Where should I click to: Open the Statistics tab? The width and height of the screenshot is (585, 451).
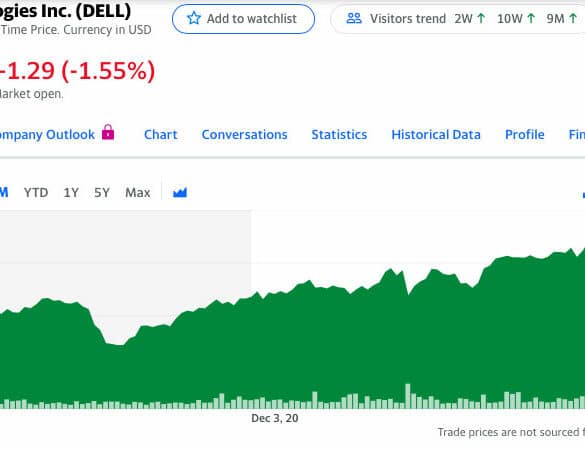tap(339, 134)
